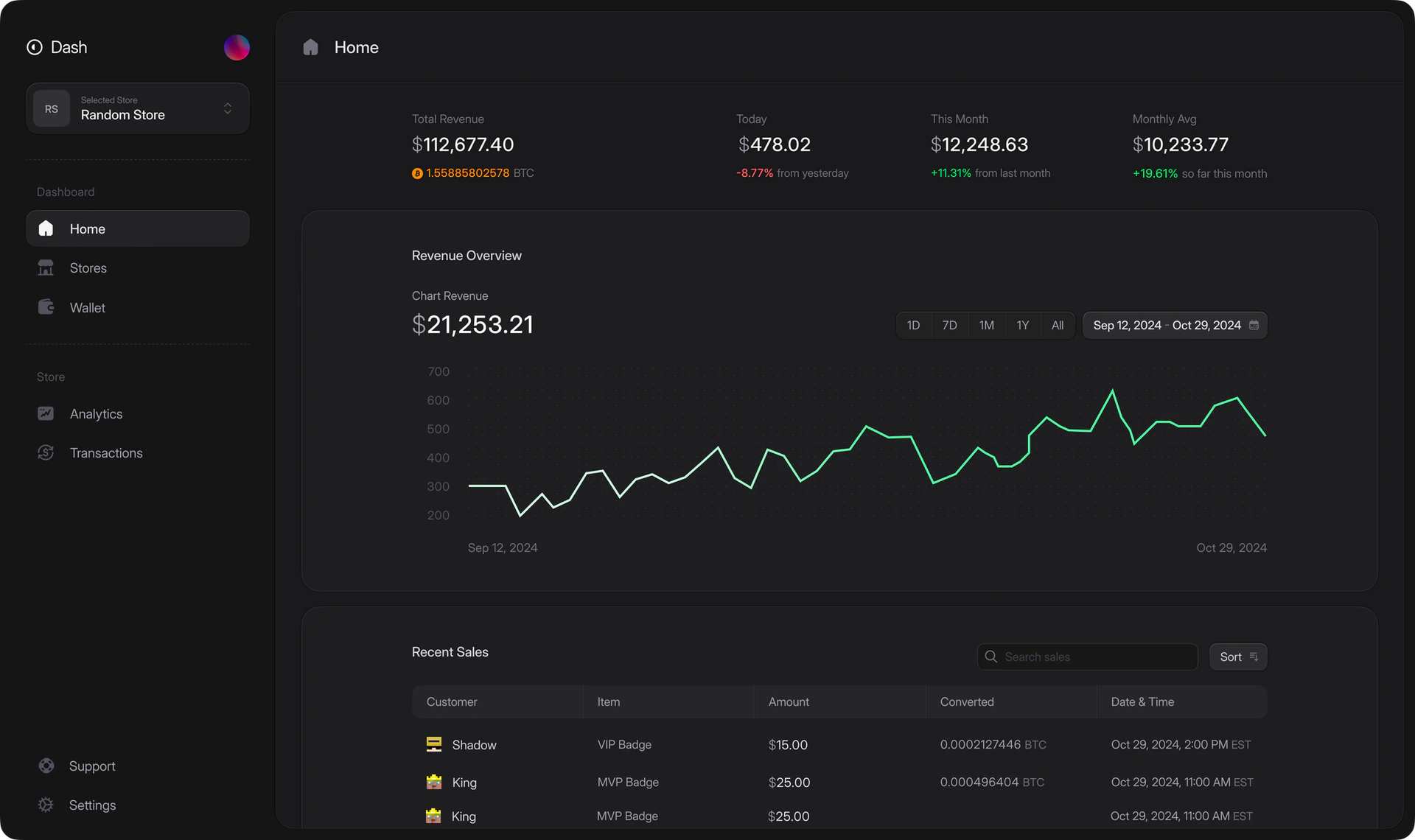Click the search magnifier icon
The image size is (1415, 840).
click(991, 657)
